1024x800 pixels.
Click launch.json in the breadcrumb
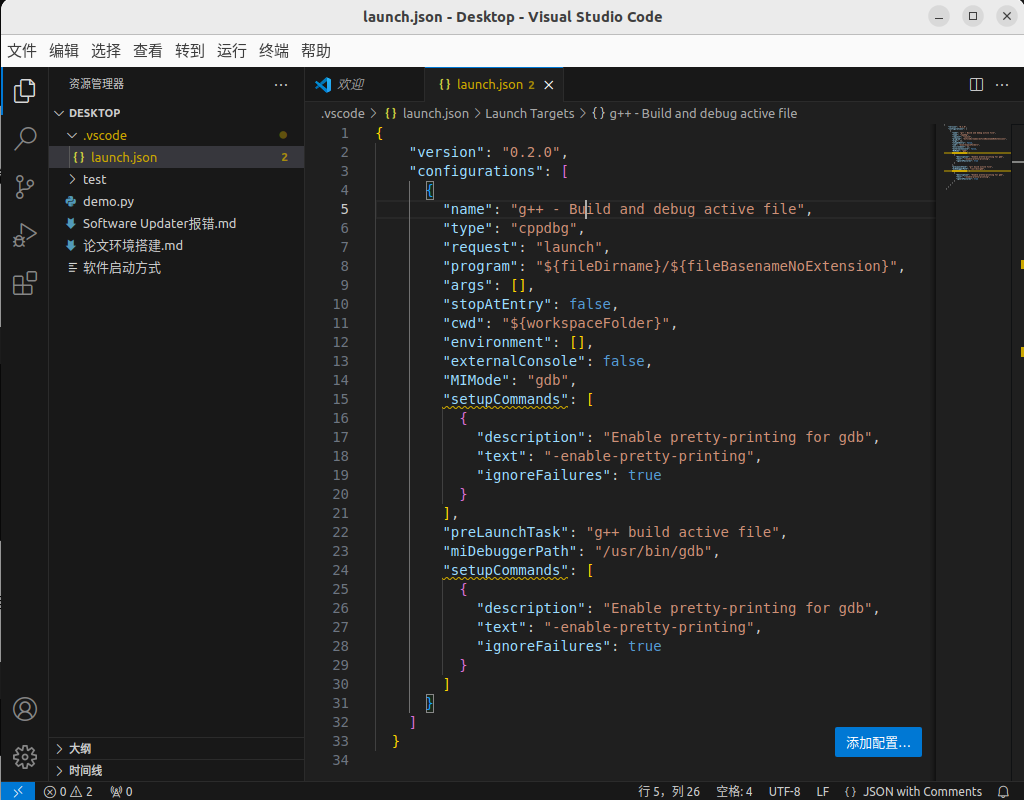pyautogui.click(x=427, y=114)
